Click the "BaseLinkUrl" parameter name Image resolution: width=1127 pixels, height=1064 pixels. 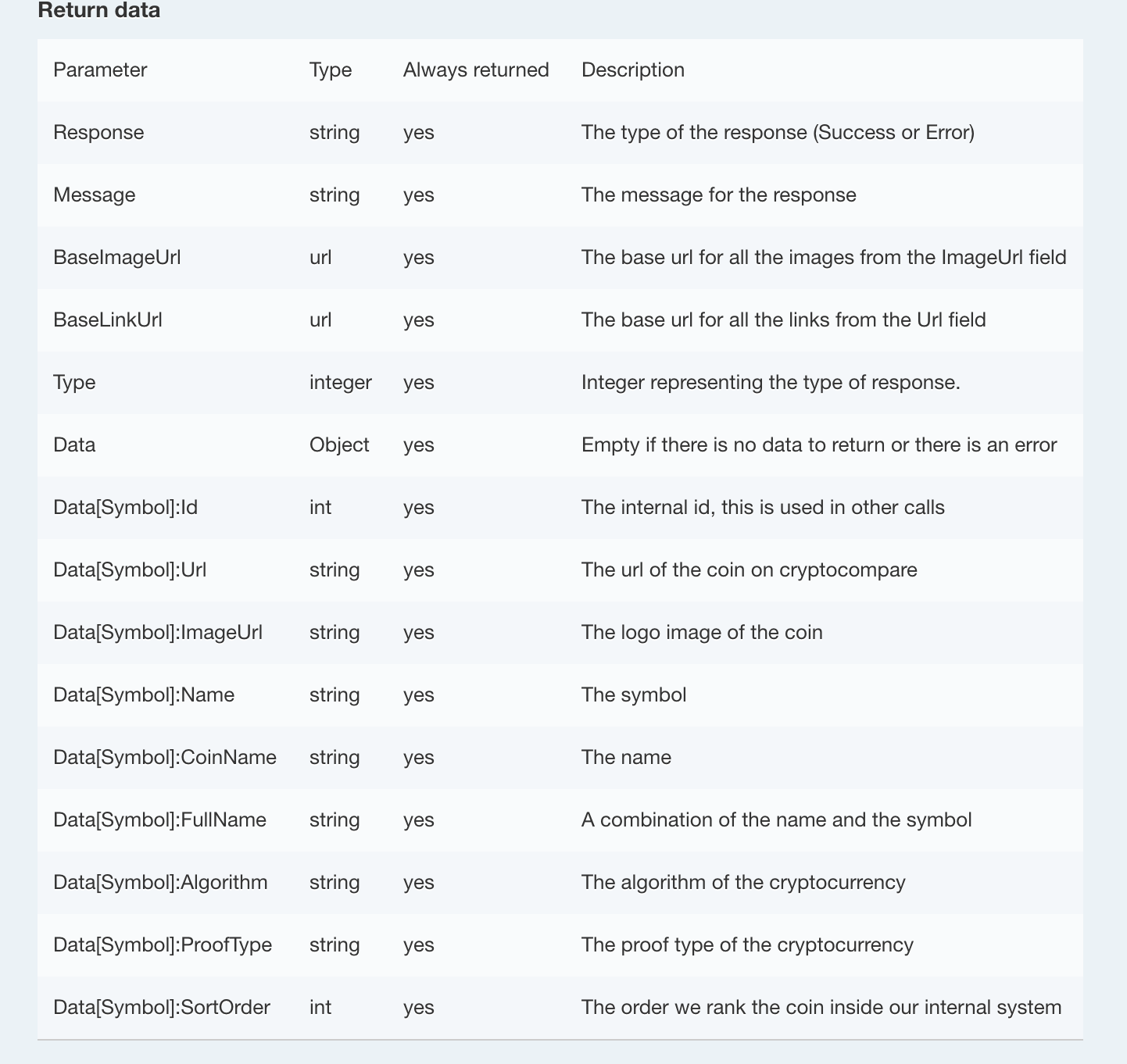(108, 320)
